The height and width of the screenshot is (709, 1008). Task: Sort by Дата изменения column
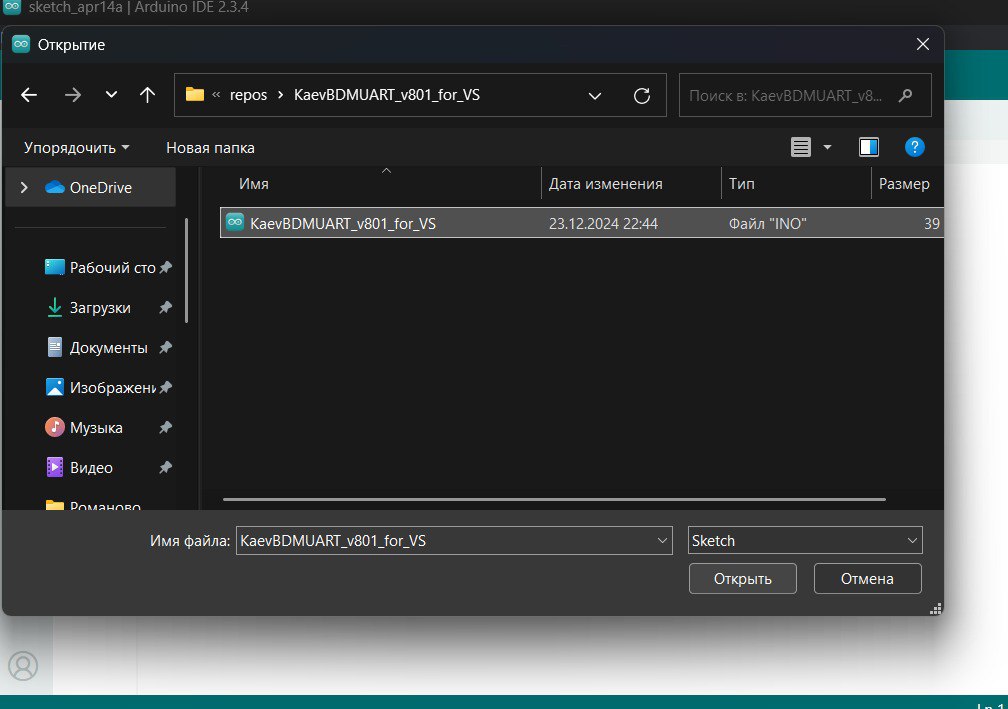[605, 184]
